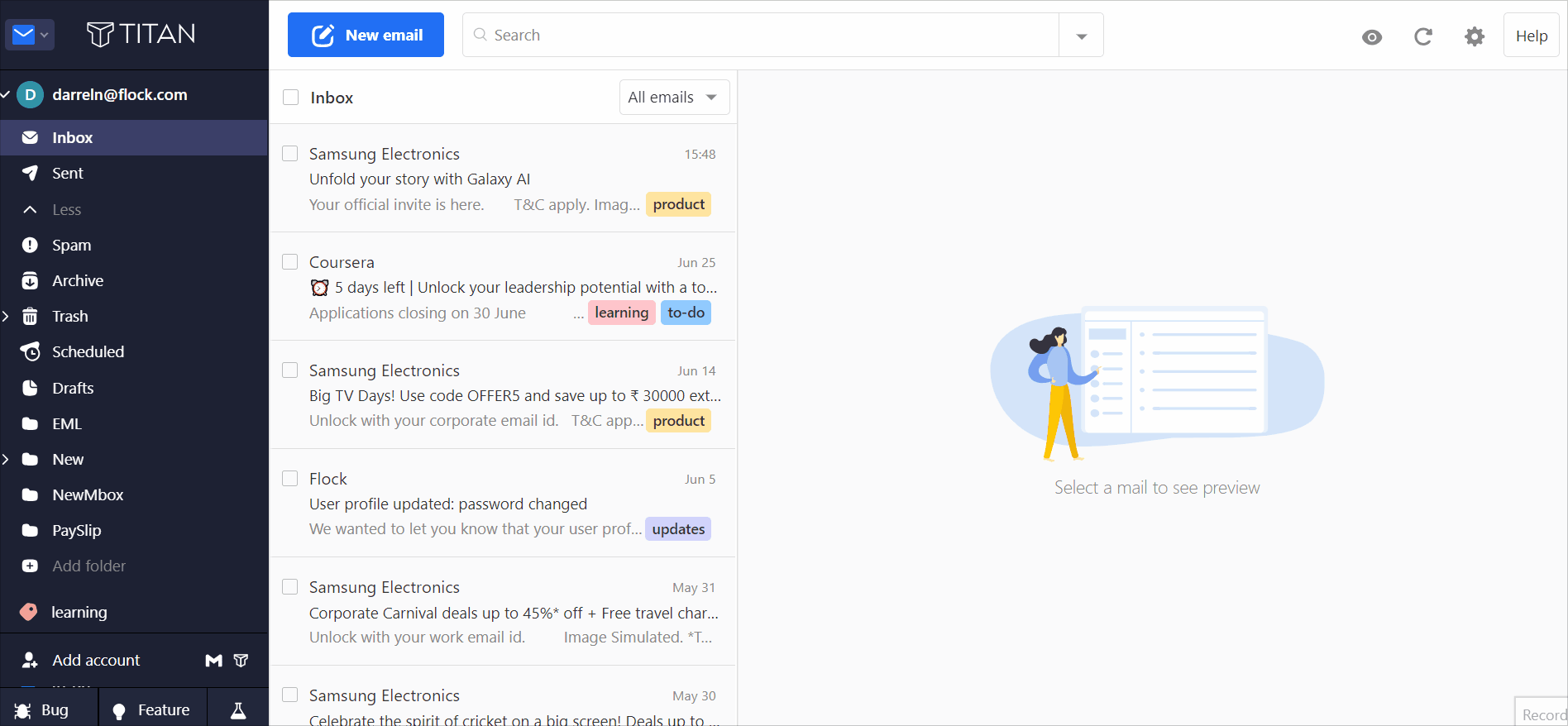Open the Unfold your story with Galaxy AI email
1568x726 pixels.
coord(503,179)
